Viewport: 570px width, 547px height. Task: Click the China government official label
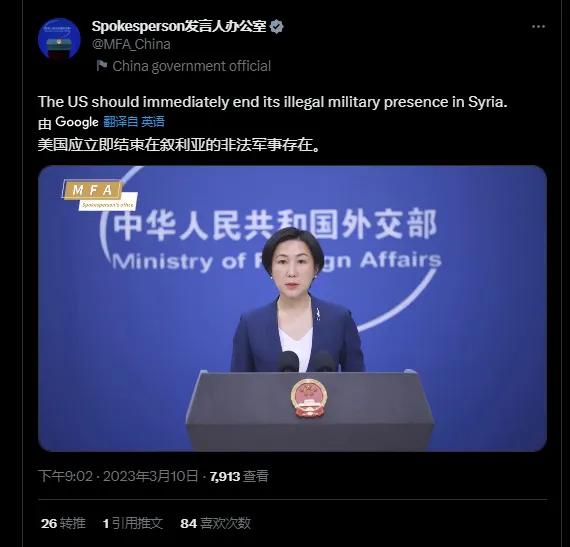[x=192, y=66]
